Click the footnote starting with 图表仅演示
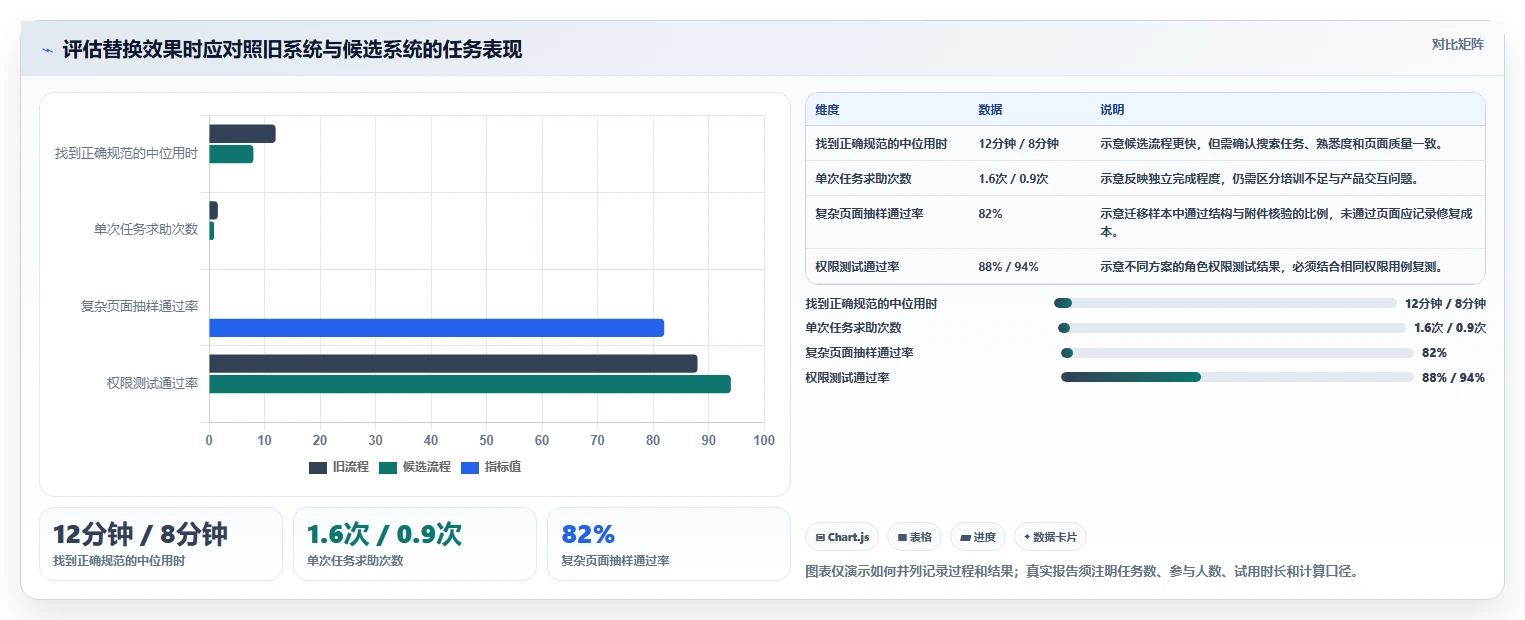This screenshot has width=1525, height=620. 1081,572
